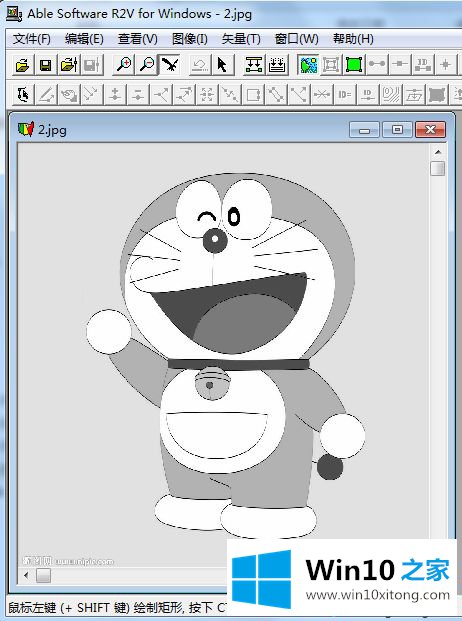Screen dimensions: 462x621
Task: Open the 图像(I) menu
Action: [x=190, y=39]
